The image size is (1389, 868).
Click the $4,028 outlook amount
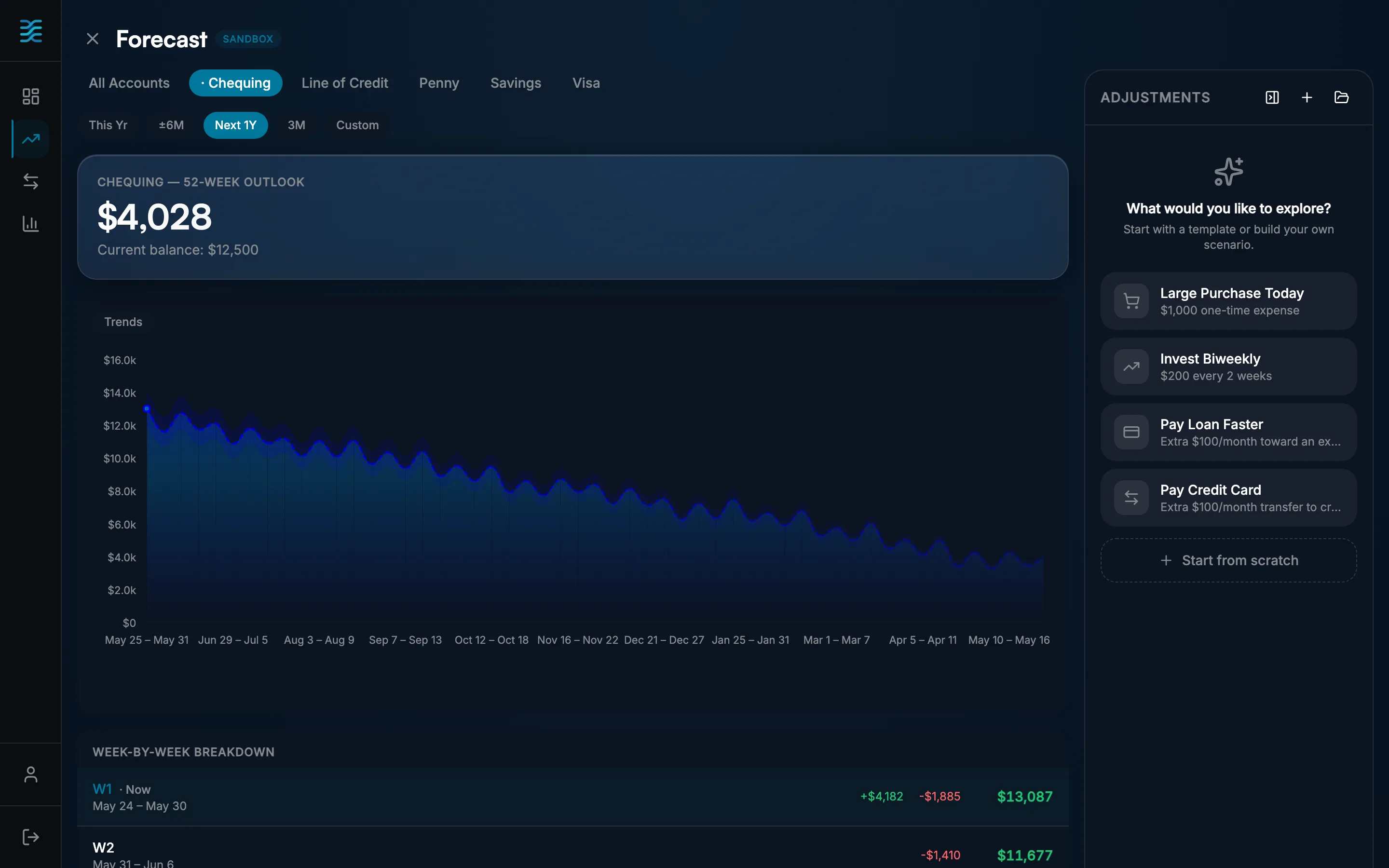[x=154, y=217]
